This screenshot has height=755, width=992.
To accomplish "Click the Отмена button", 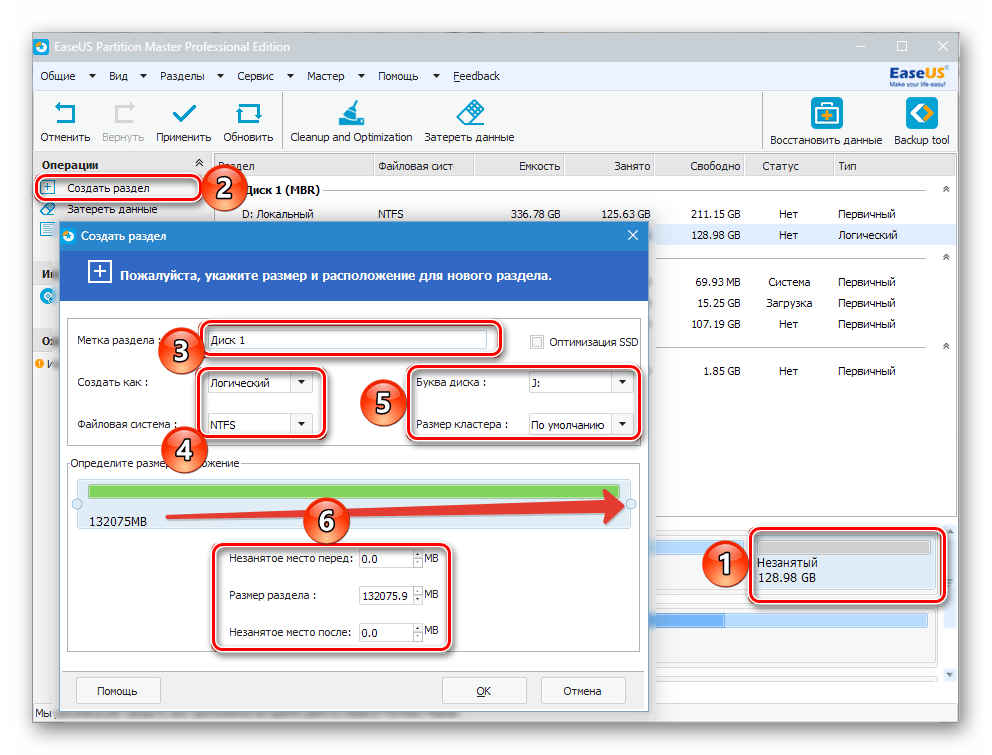I will click(583, 690).
